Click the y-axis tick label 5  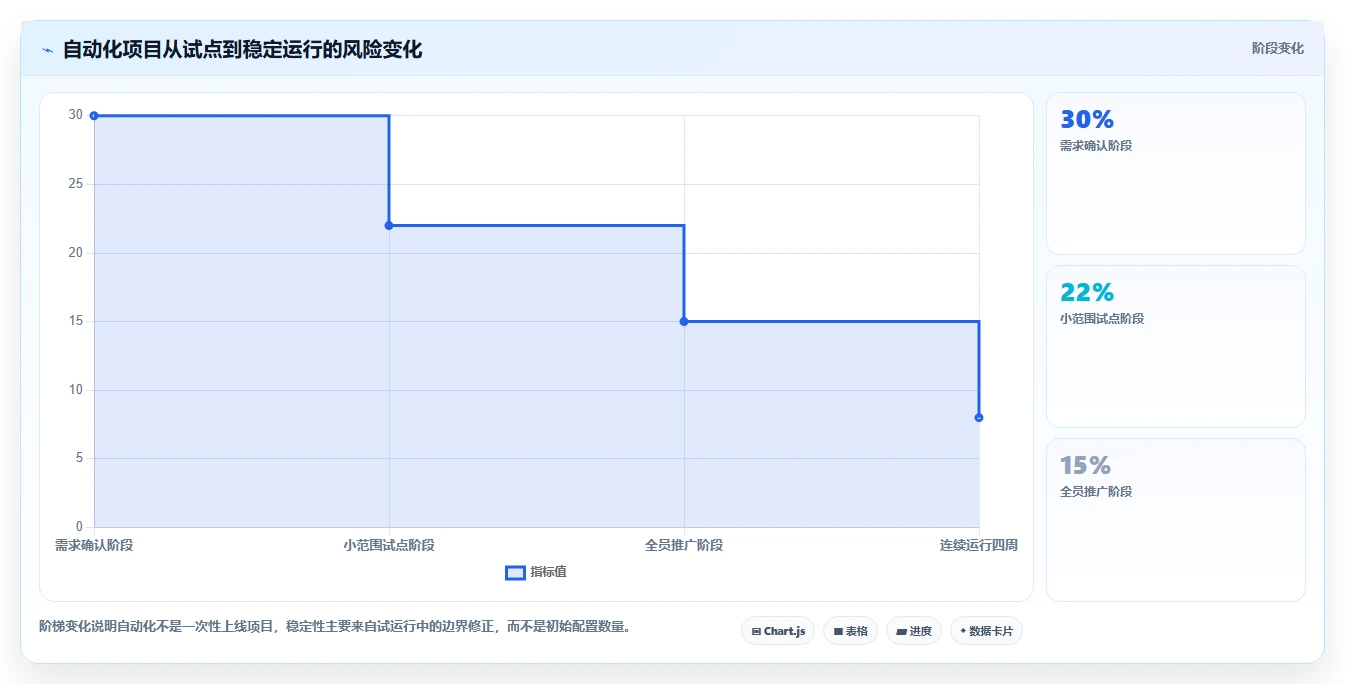click(79, 458)
